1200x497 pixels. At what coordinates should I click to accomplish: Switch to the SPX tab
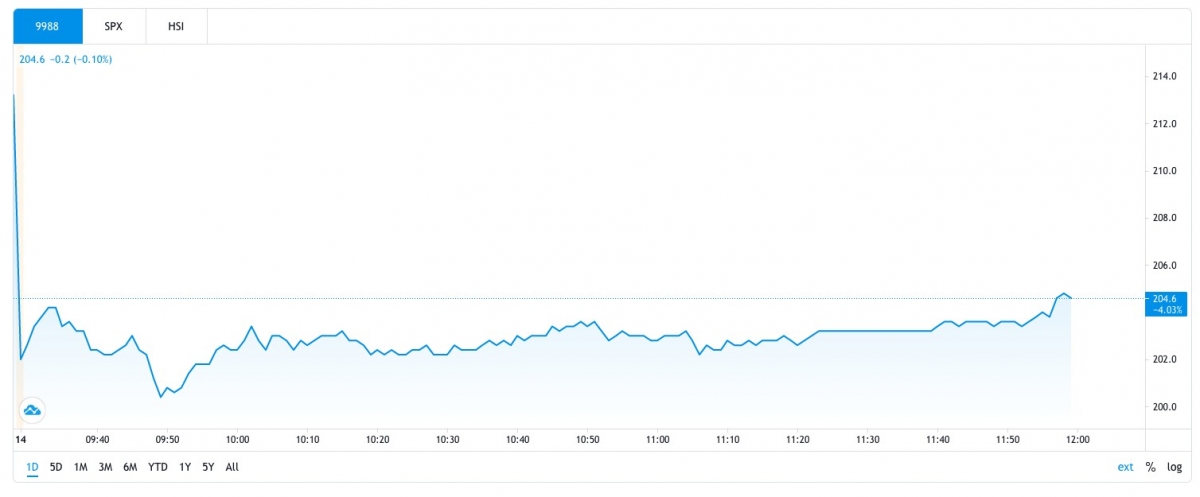click(113, 26)
